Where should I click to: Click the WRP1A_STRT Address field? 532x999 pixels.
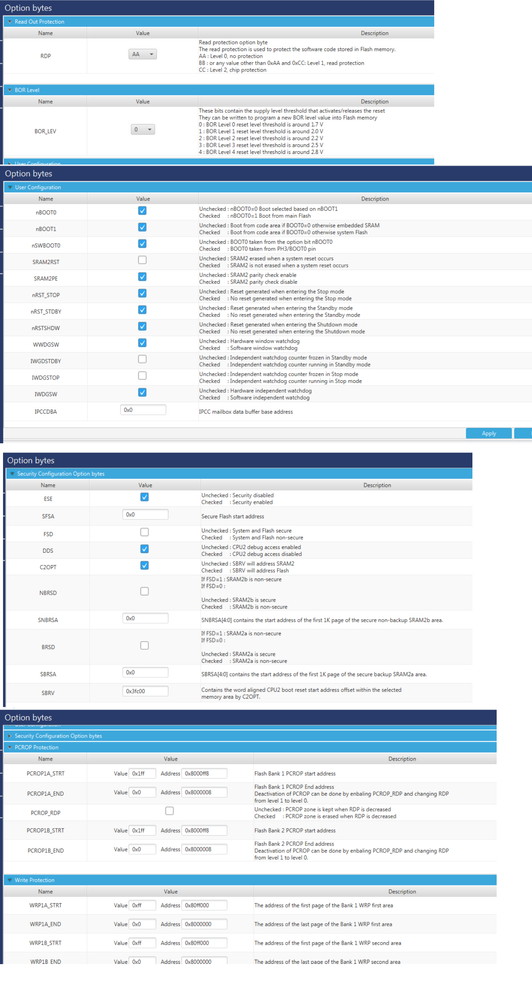(x=204, y=905)
